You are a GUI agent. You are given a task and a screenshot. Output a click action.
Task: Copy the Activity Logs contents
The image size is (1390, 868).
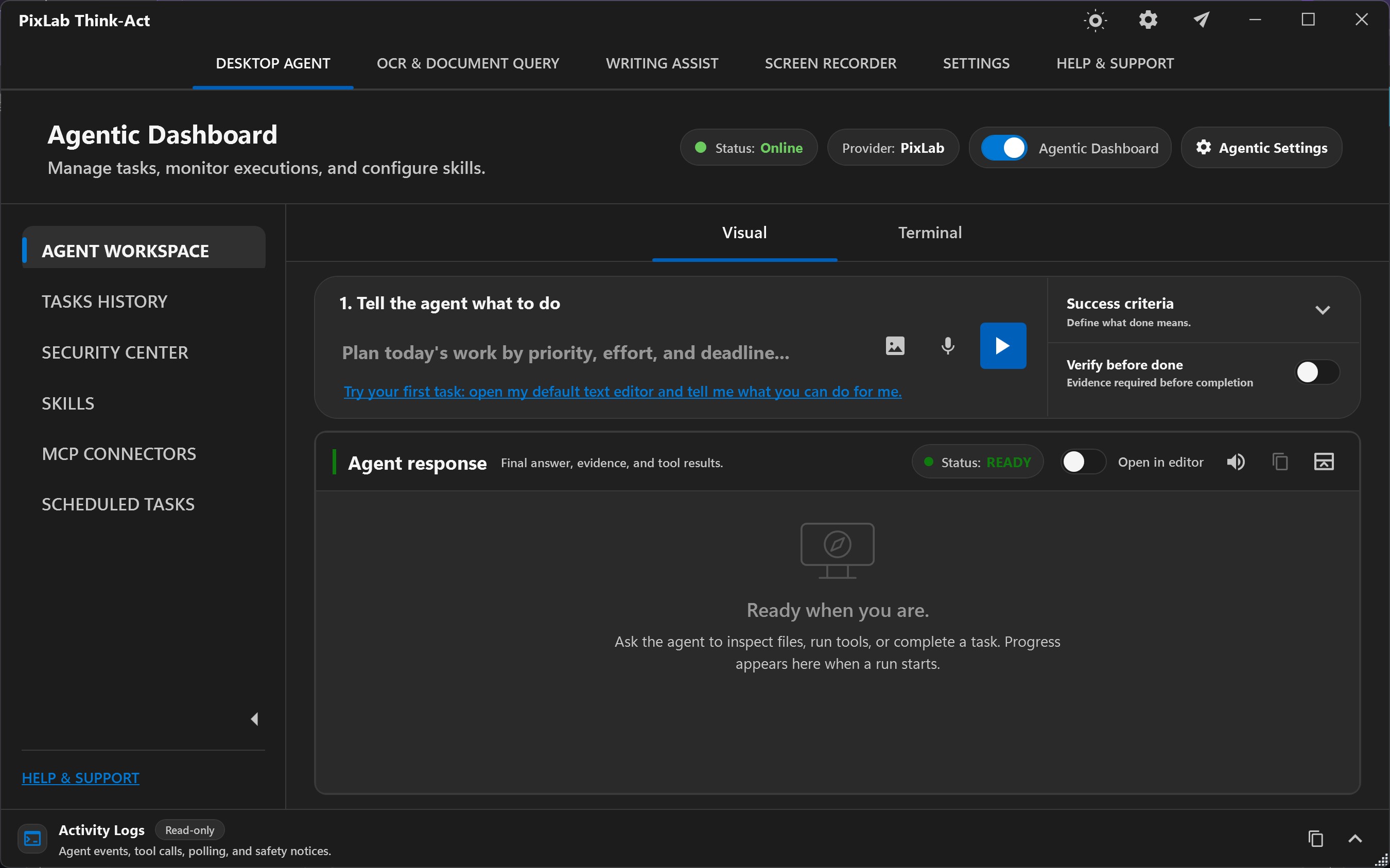pos(1315,839)
